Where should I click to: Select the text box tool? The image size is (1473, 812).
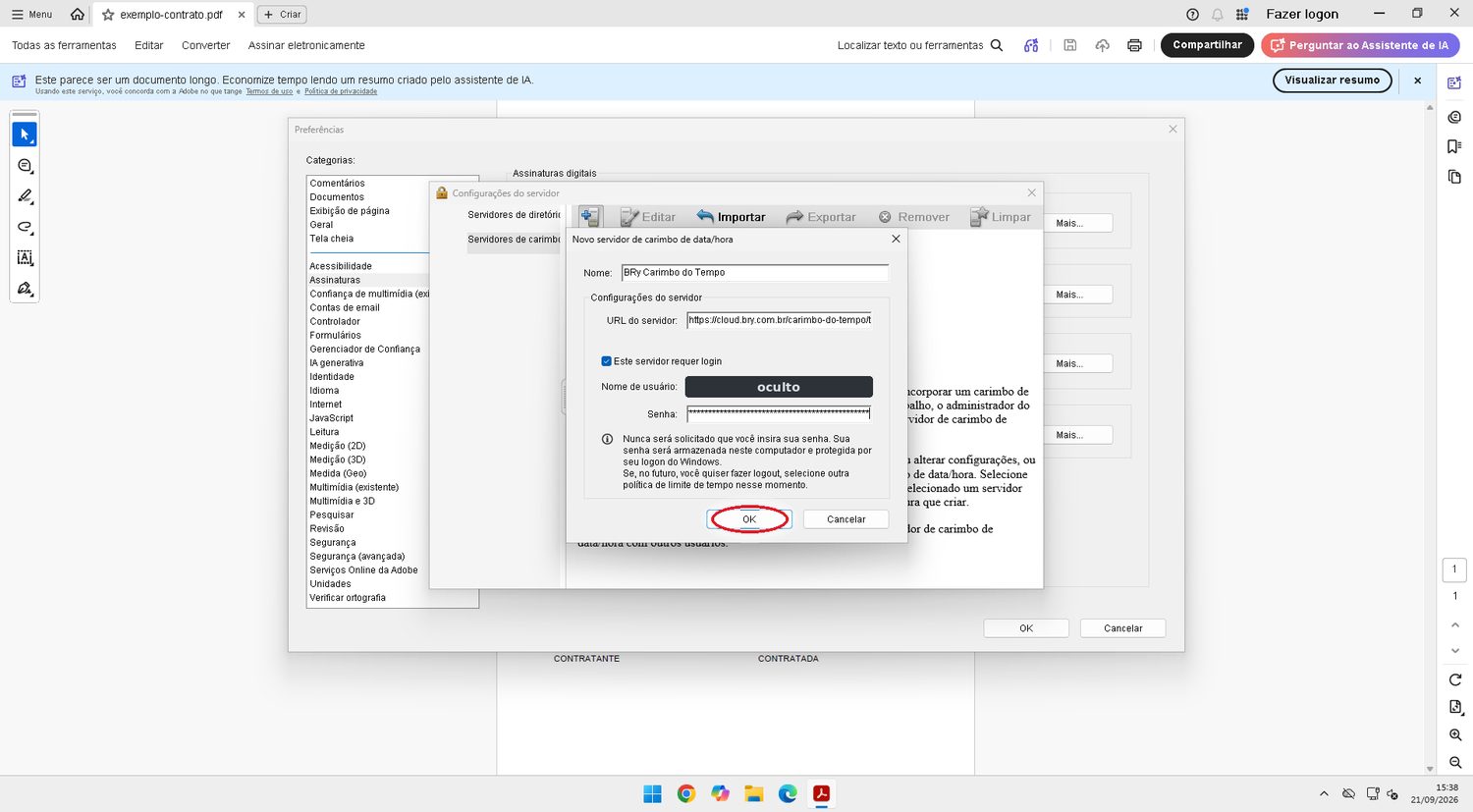[25, 257]
